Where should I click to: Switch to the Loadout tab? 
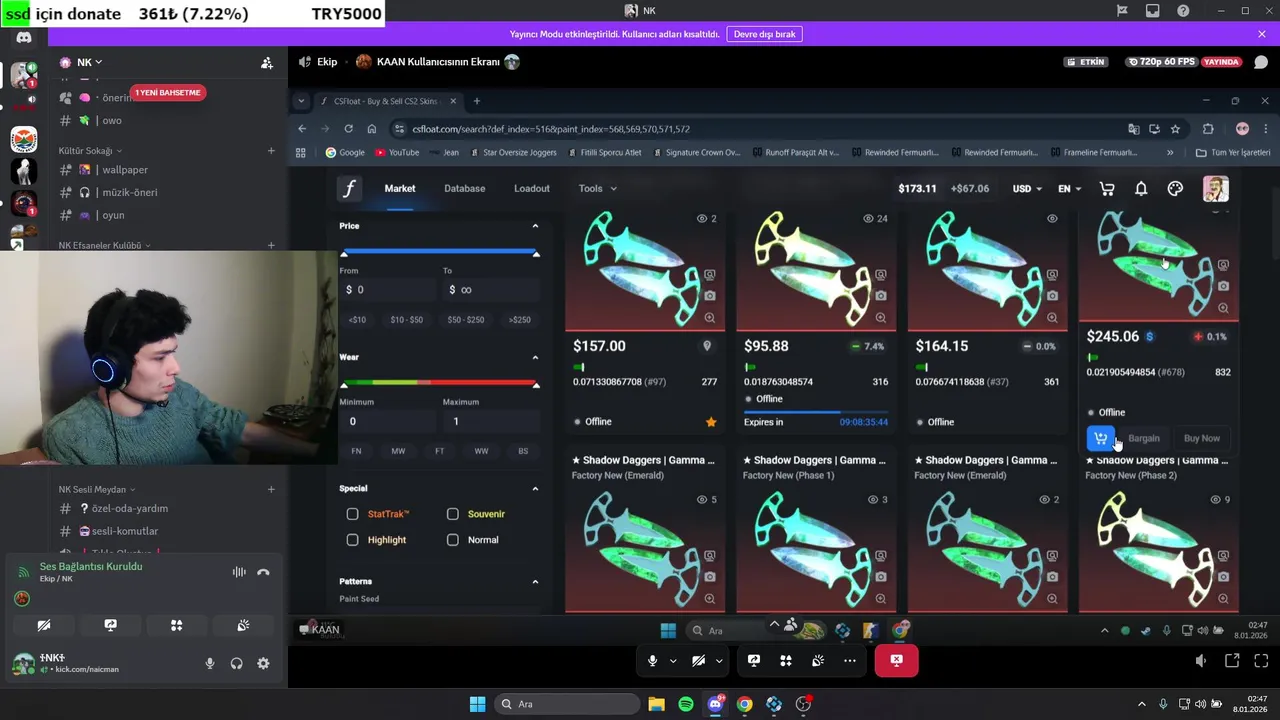coord(531,188)
